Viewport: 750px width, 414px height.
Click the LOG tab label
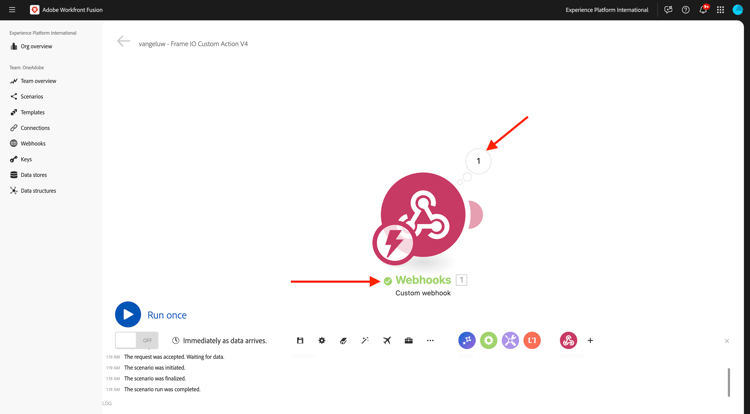tap(107, 403)
